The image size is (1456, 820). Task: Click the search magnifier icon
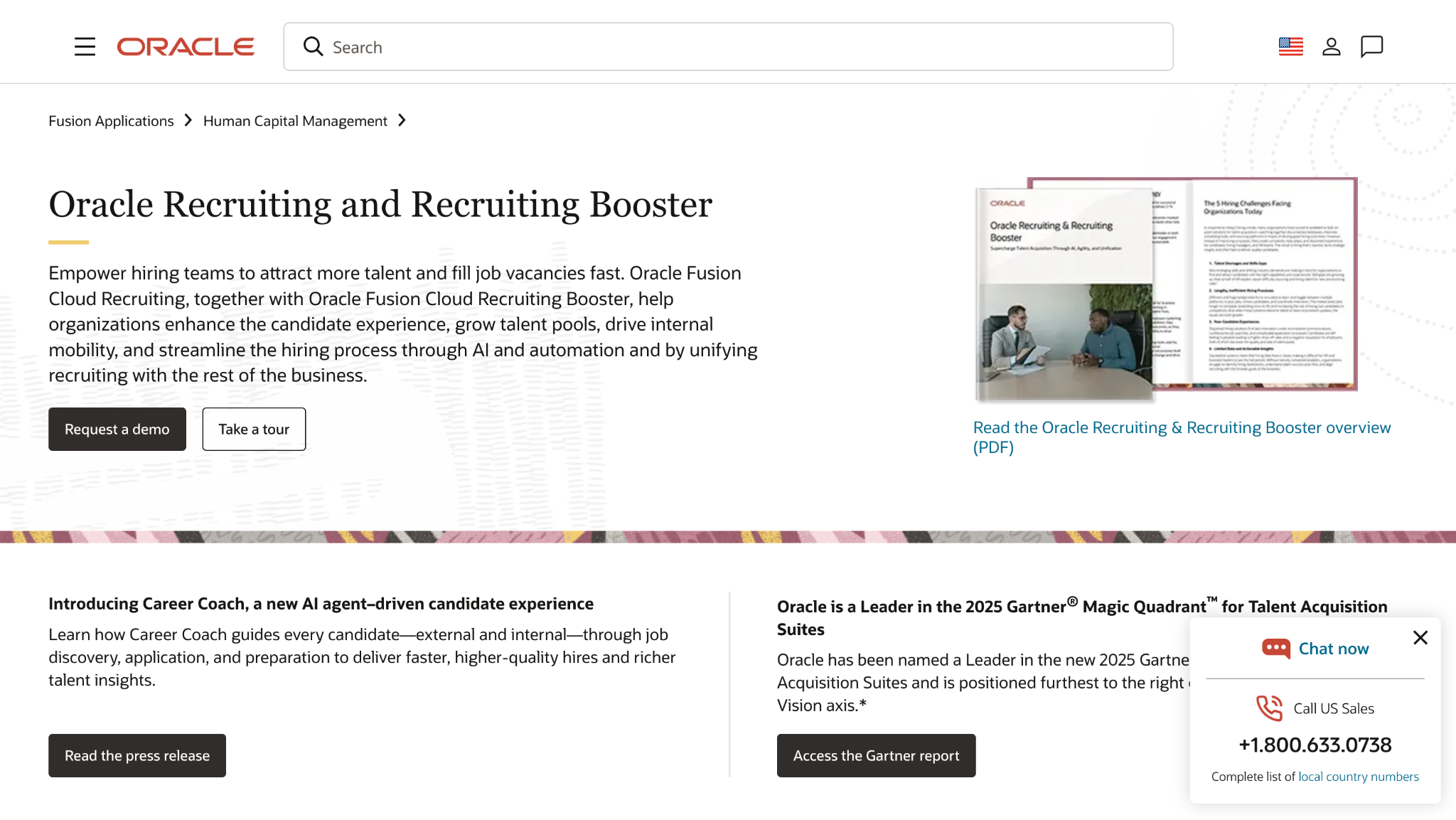click(313, 47)
